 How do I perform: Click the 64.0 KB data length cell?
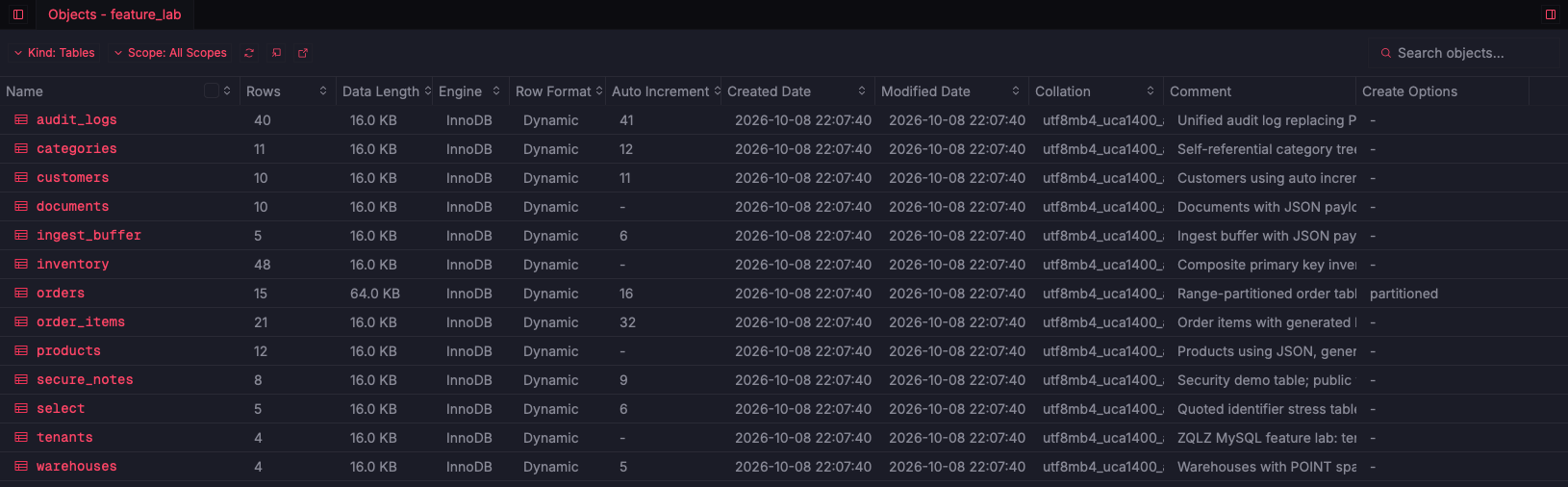tap(375, 294)
